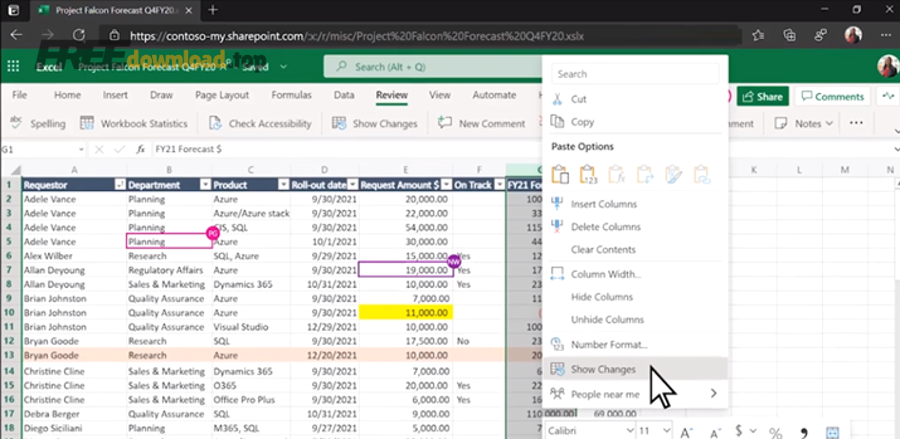Click the context menu Search field

tap(635, 74)
